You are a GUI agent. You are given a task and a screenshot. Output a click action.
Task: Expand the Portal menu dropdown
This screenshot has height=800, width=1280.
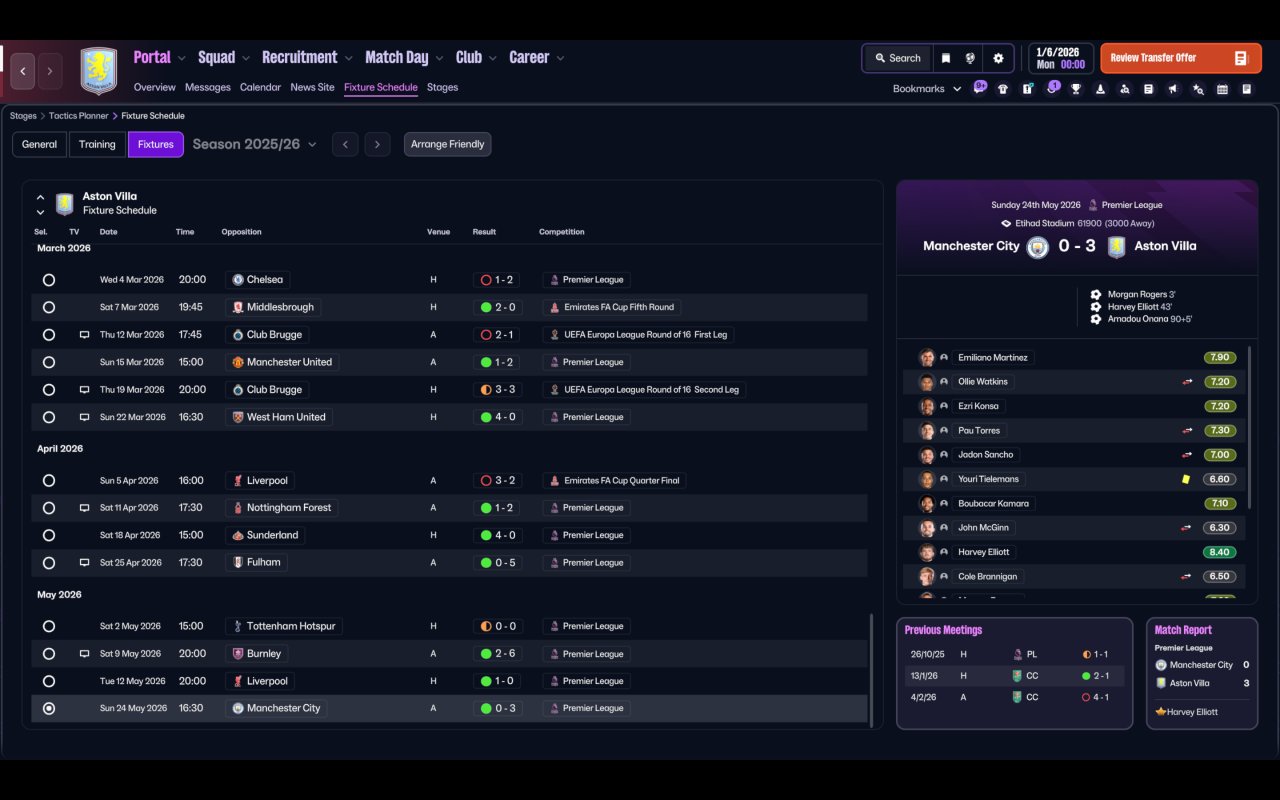[x=182, y=58]
